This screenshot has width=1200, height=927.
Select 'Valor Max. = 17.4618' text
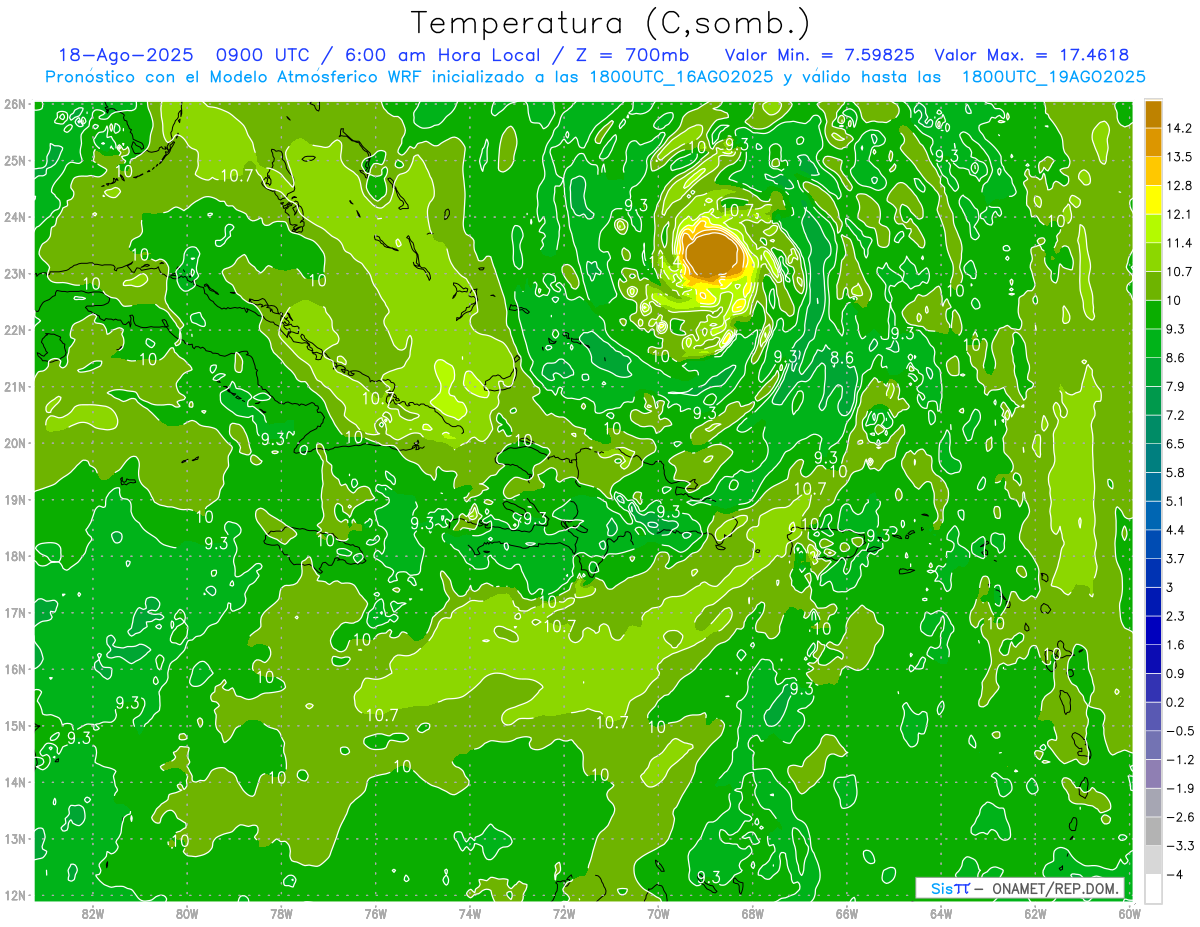click(1032, 55)
